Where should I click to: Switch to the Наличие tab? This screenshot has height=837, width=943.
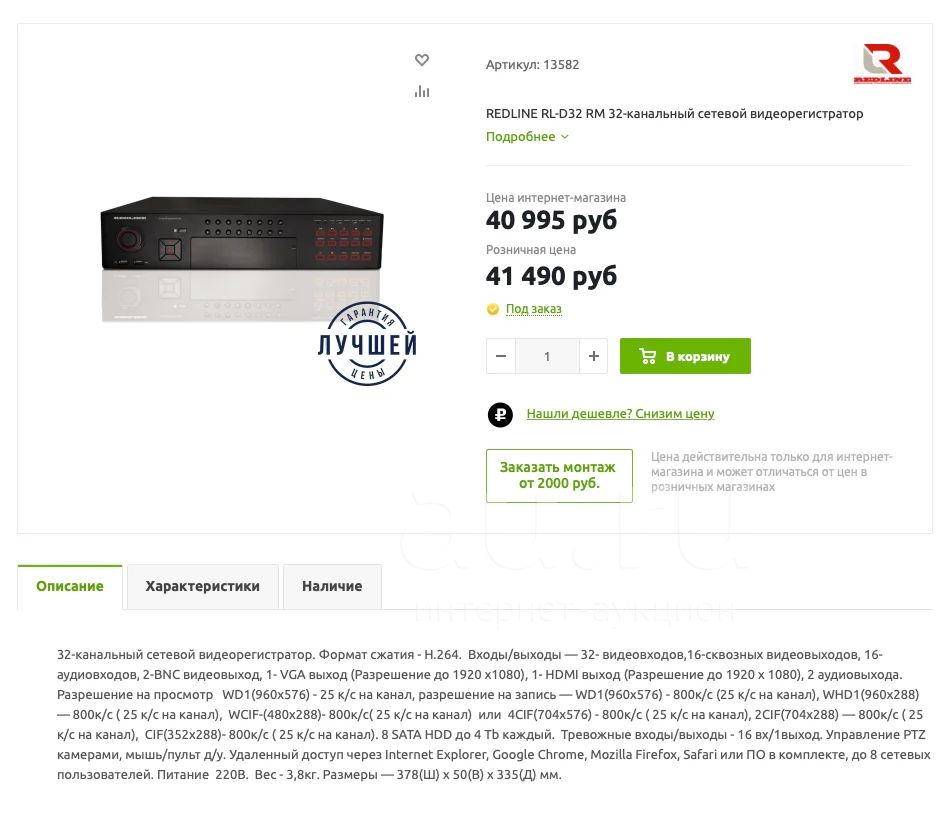coord(332,587)
